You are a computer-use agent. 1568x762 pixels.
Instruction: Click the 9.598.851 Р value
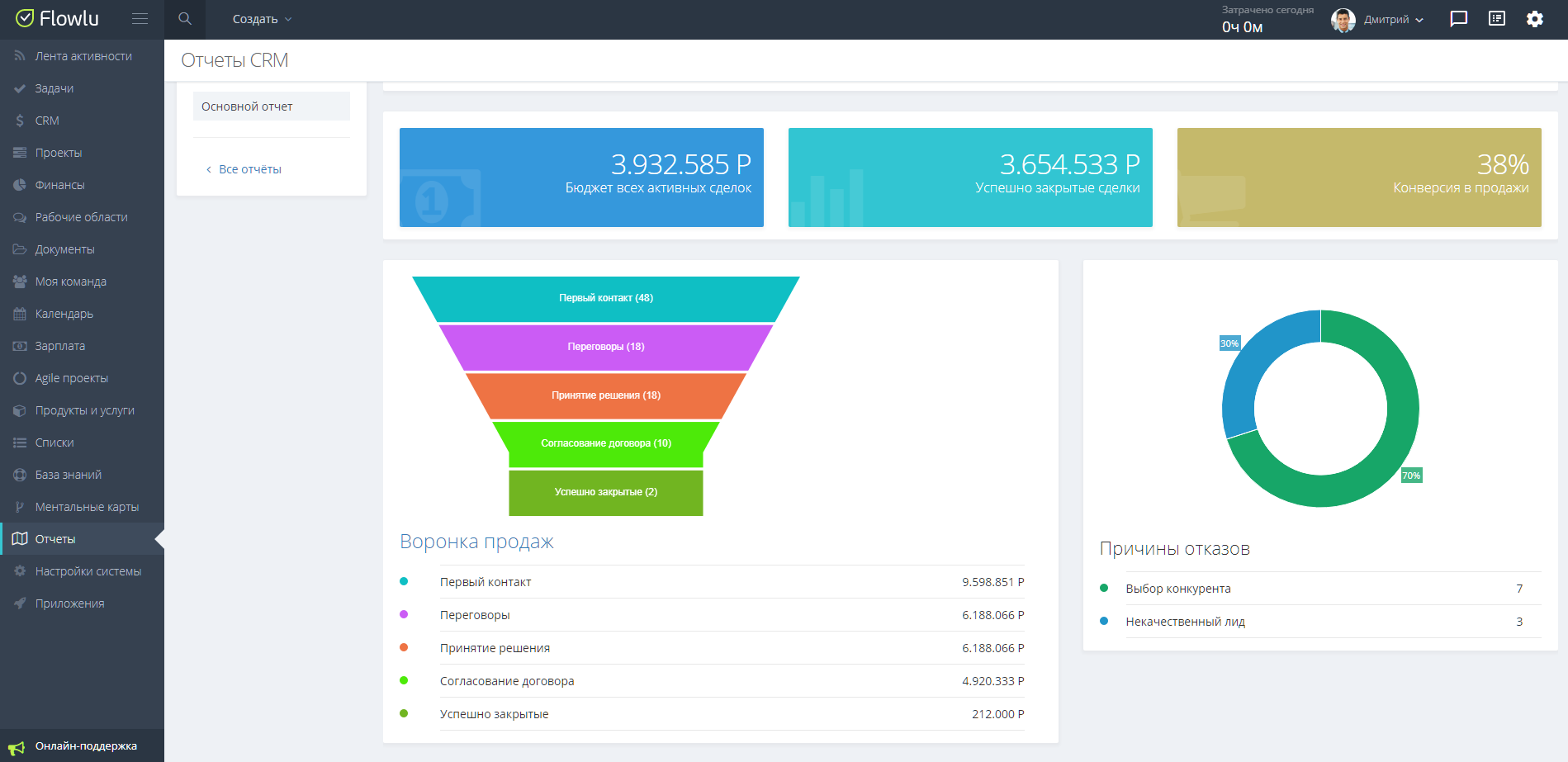(x=992, y=582)
